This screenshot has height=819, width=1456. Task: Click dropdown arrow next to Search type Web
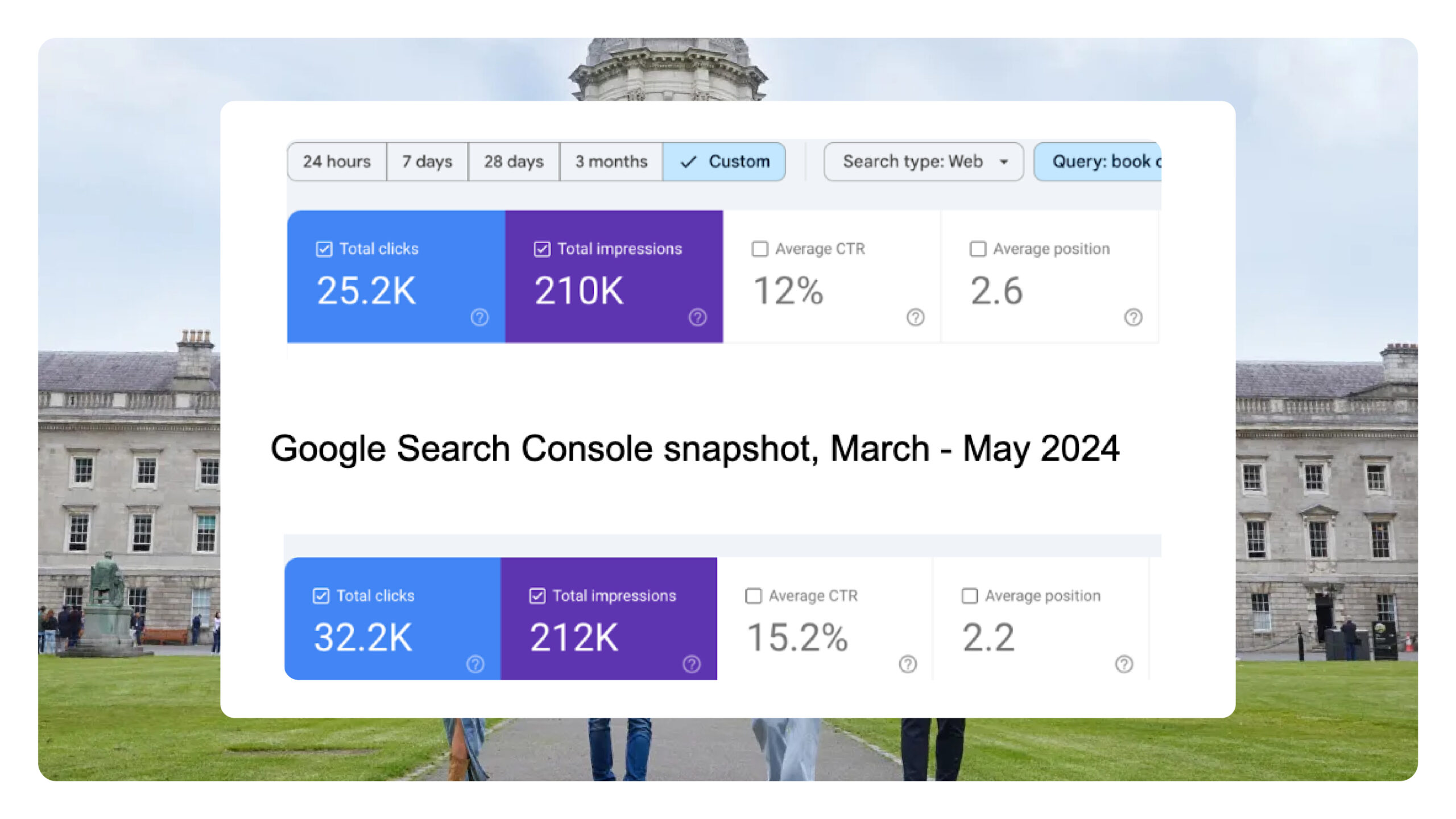[x=1004, y=162]
